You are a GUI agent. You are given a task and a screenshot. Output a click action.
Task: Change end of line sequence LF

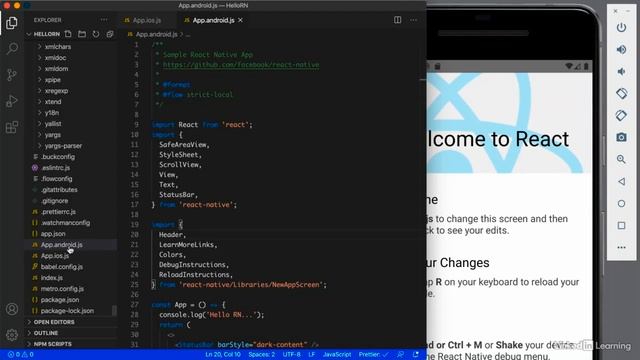311,354
